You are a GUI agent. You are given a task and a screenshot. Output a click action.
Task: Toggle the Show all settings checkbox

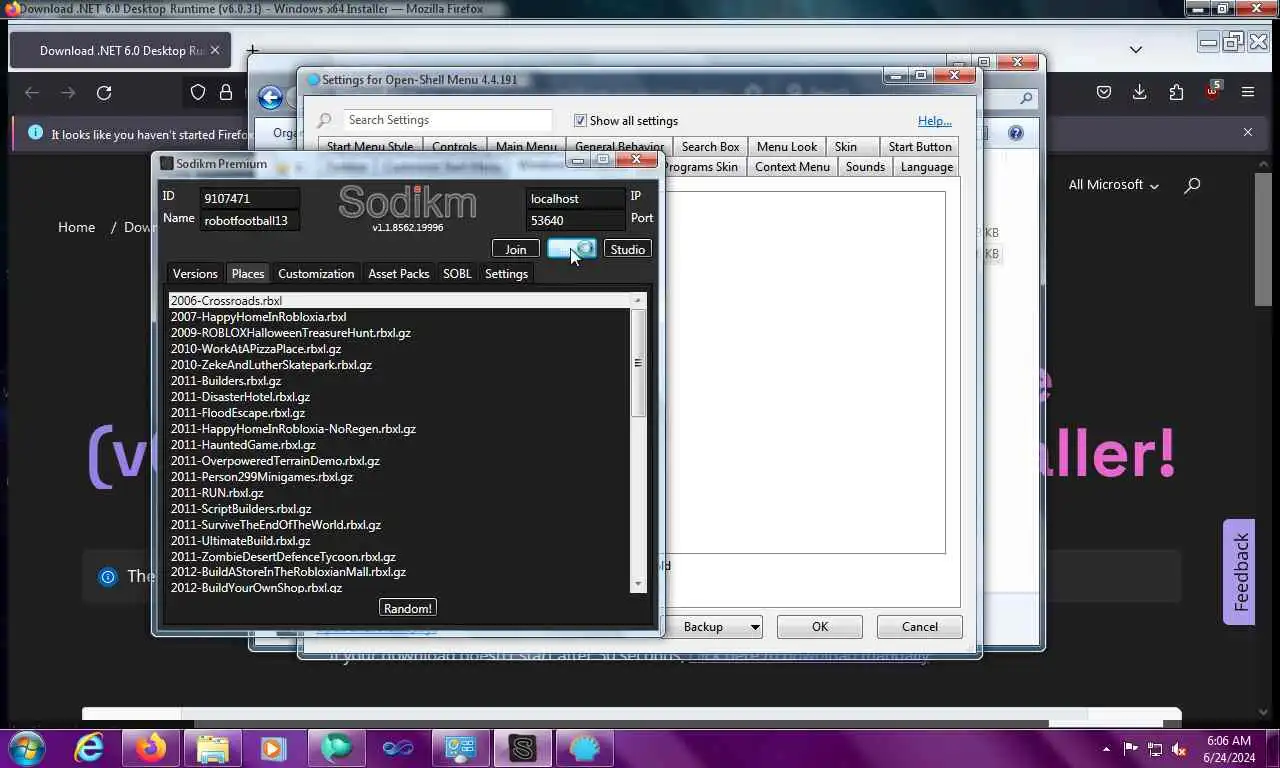pos(580,120)
